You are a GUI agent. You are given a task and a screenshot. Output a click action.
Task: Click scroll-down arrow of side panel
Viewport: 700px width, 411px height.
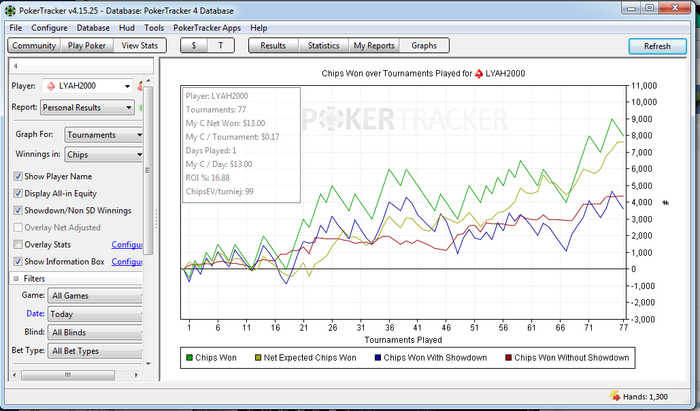[x=148, y=364]
